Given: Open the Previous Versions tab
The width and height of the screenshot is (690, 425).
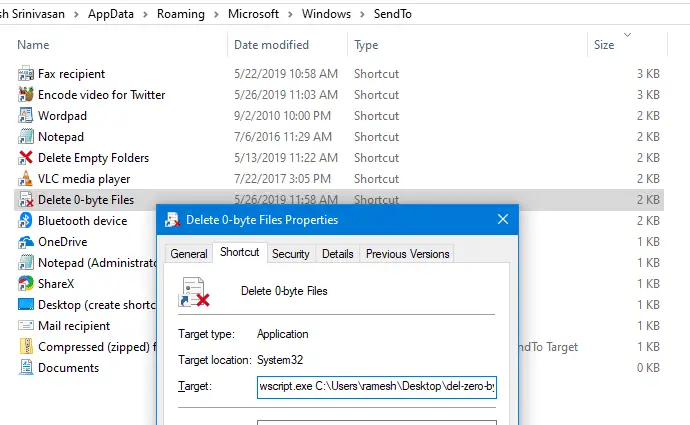Looking at the screenshot, I should click(x=406, y=254).
